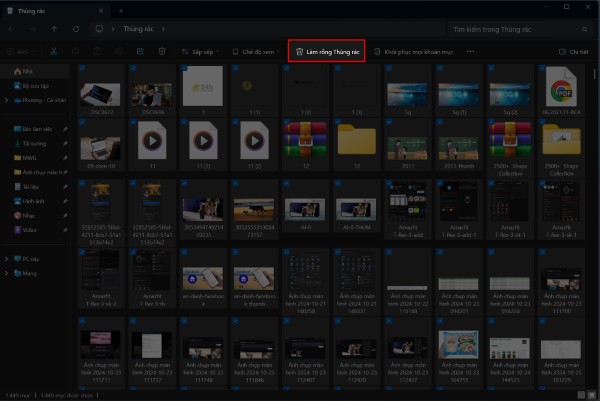
Task: Click Khôi phục mọi khoản mục
Action: pyautogui.click(x=412, y=51)
